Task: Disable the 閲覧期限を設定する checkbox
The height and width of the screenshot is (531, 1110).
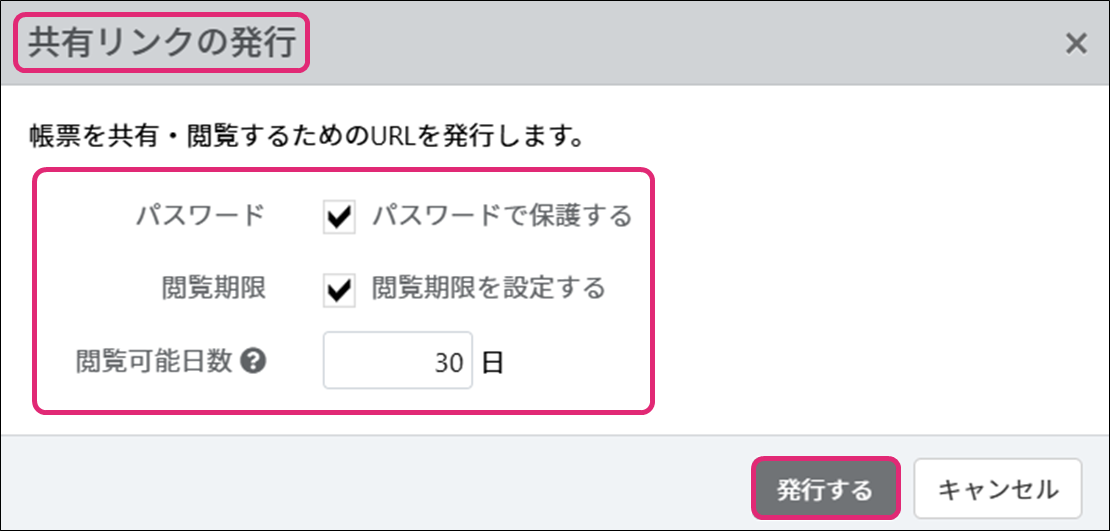Action: [340, 289]
